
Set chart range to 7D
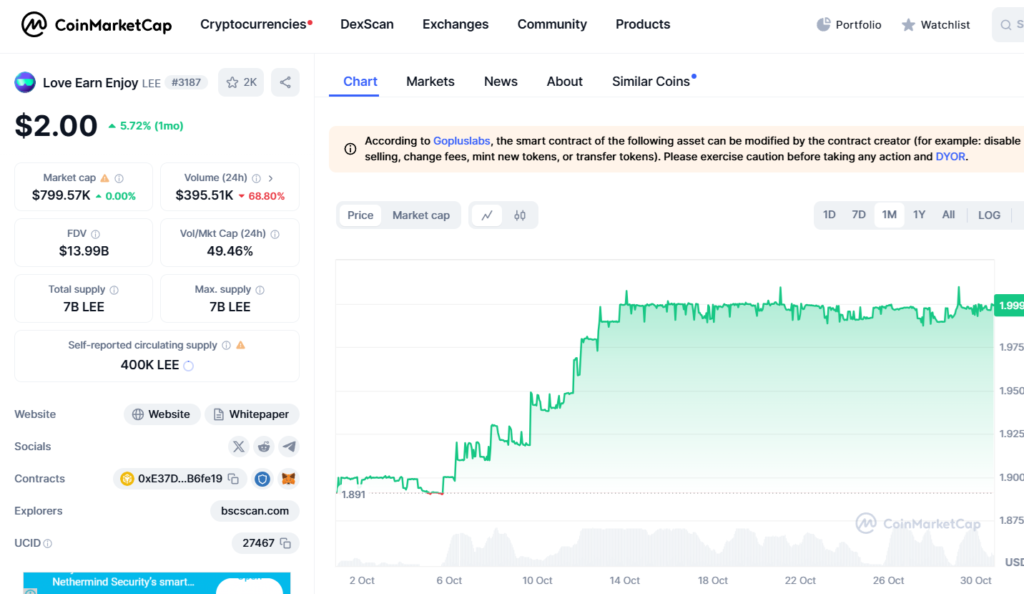(859, 215)
